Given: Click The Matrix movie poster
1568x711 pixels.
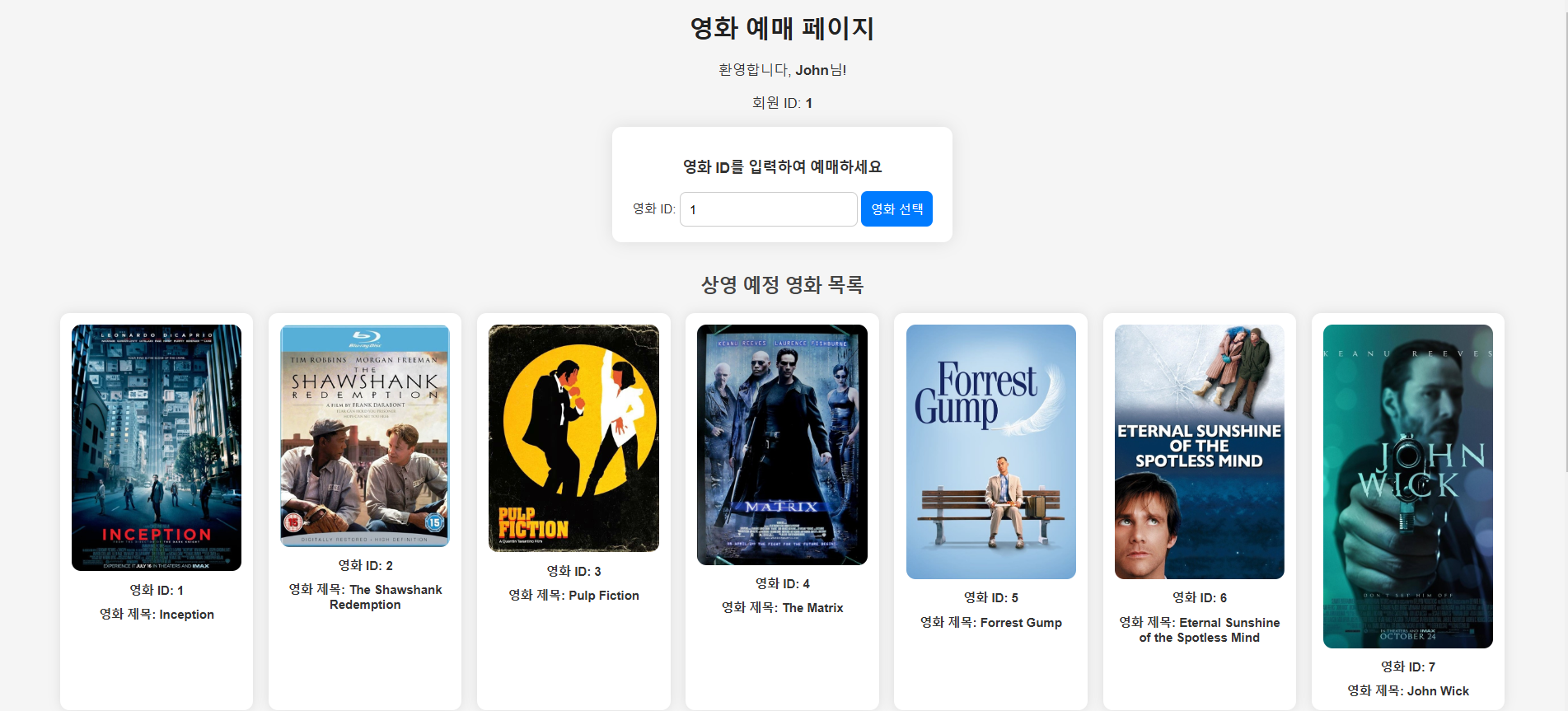Looking at the screenshot, I should pos(782,445).
